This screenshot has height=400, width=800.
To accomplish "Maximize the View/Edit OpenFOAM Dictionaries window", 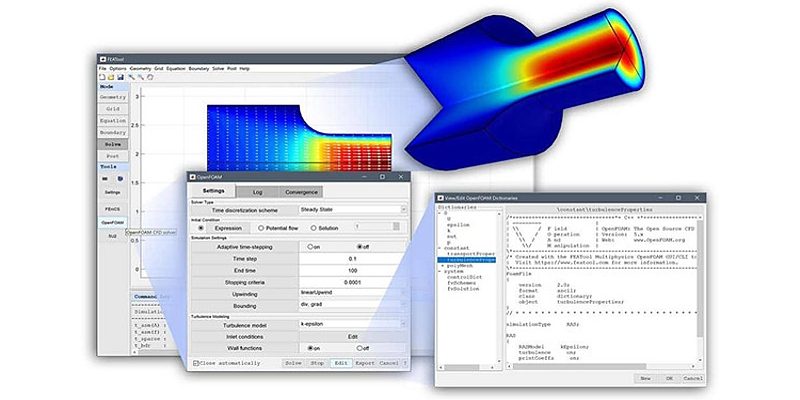I will tap(678, 197).
